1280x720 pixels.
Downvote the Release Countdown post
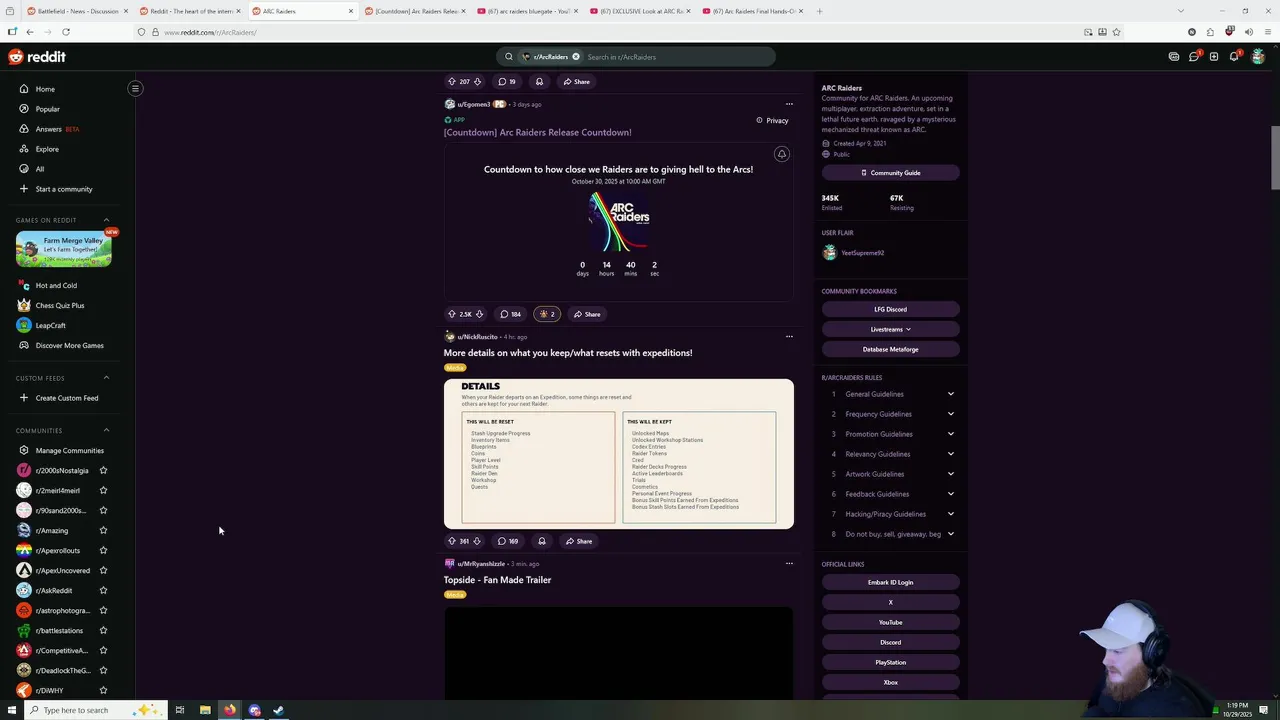[x=480, y=314]
